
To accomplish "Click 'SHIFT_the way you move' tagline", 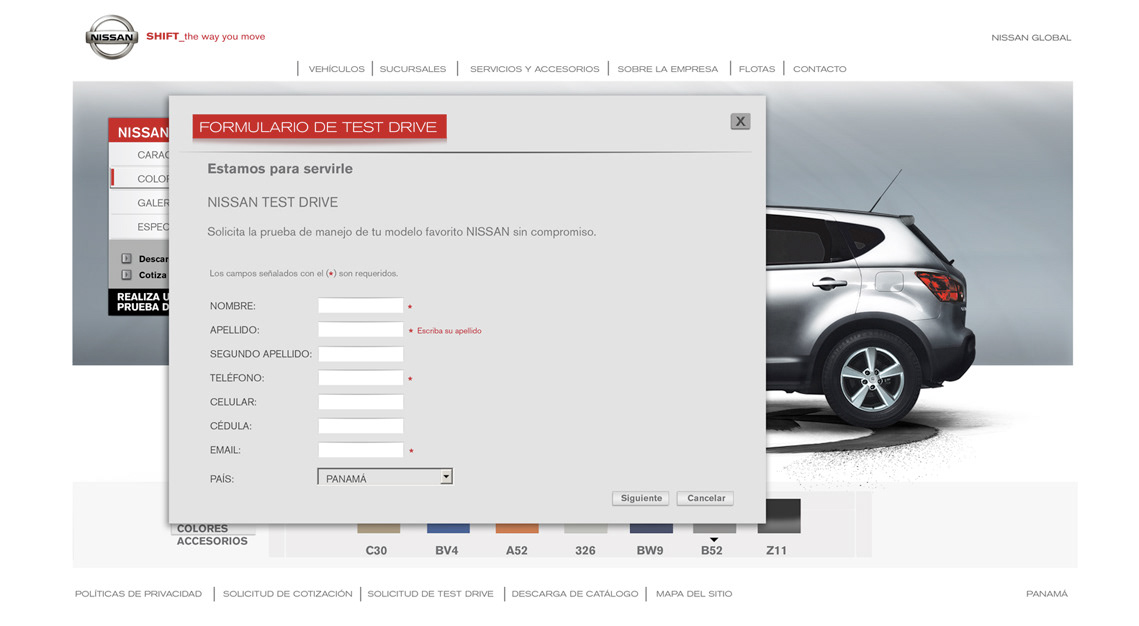I will [x=206, y=36].
